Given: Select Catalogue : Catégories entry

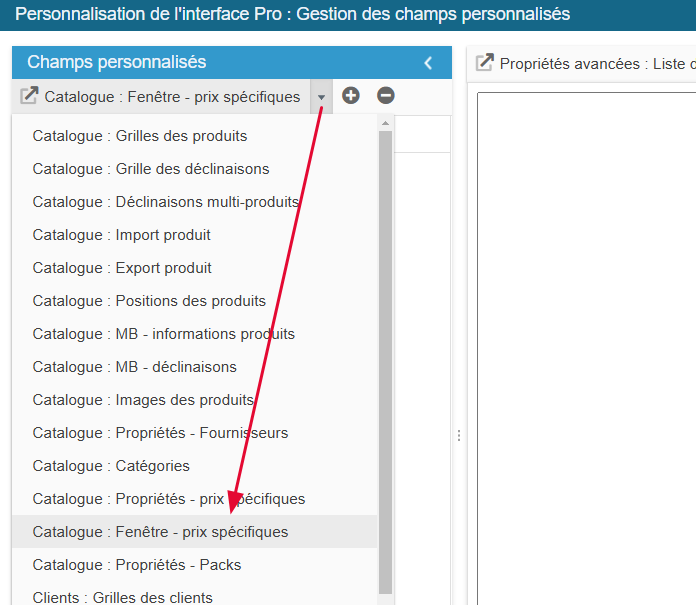Looking at the screenshot, I should (111, 466).
